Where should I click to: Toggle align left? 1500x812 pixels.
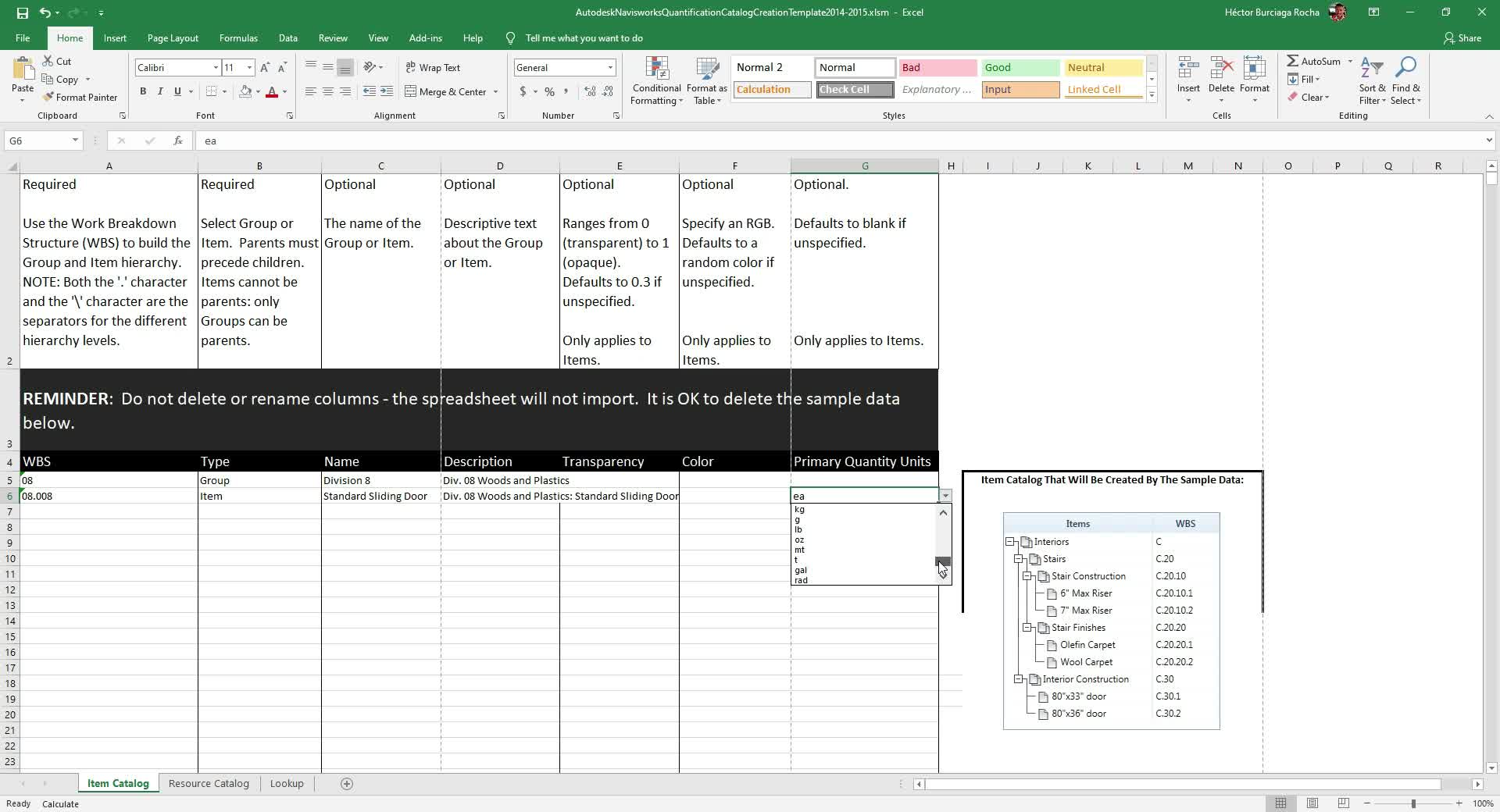(x=311, y=91)
